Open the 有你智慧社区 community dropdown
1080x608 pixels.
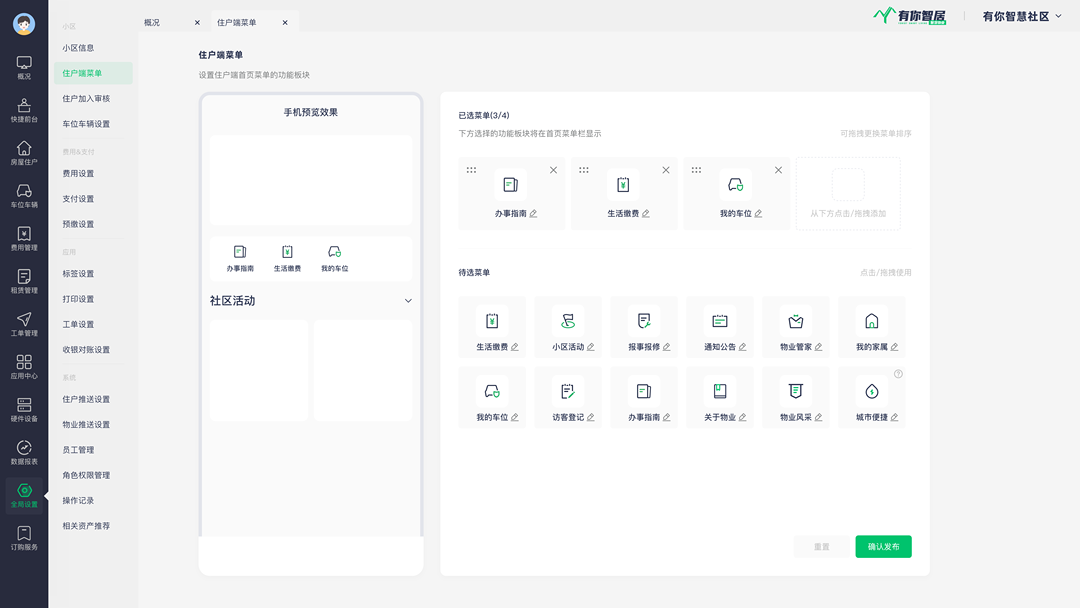pyautogui.click(x=1058, y=16)
